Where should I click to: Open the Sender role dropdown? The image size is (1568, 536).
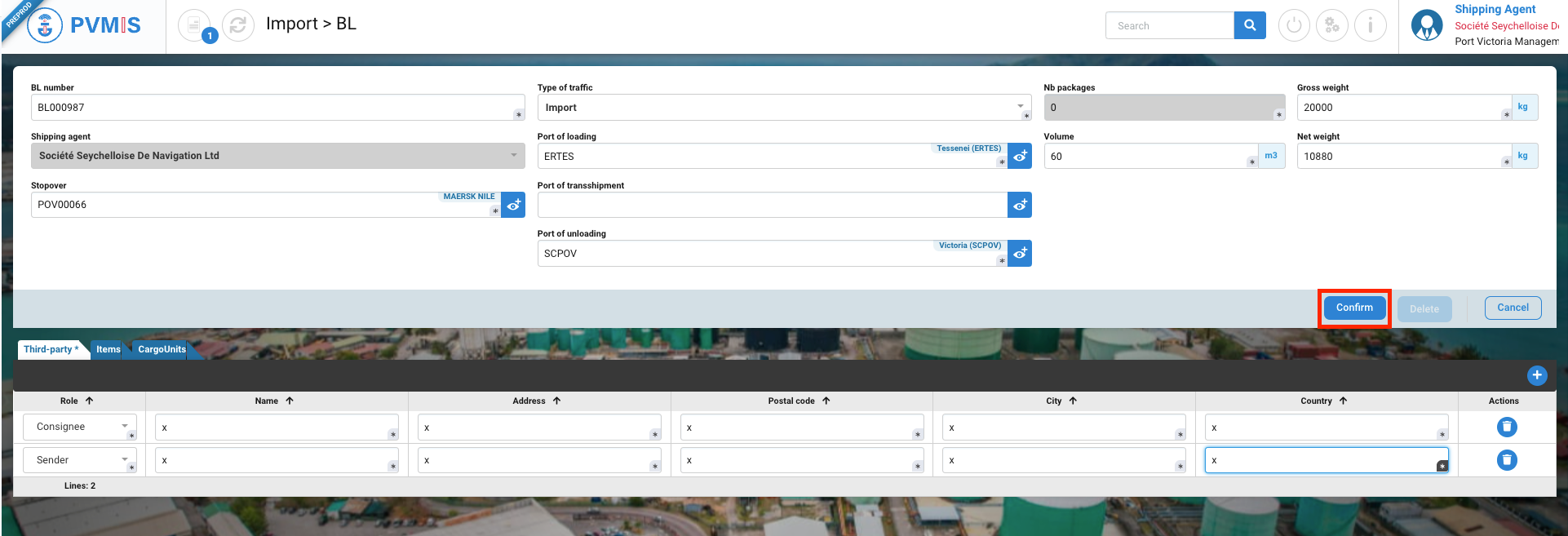click(x=80, y=460)
